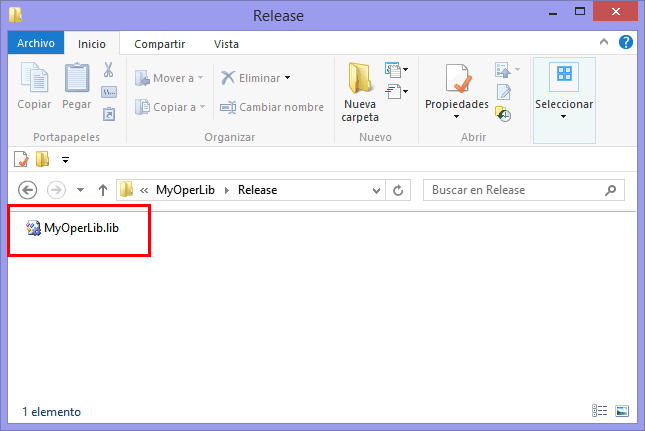This screenshot has height=431, width=645.
Task: Click the search magnifier icon
Action: (610, 190)
